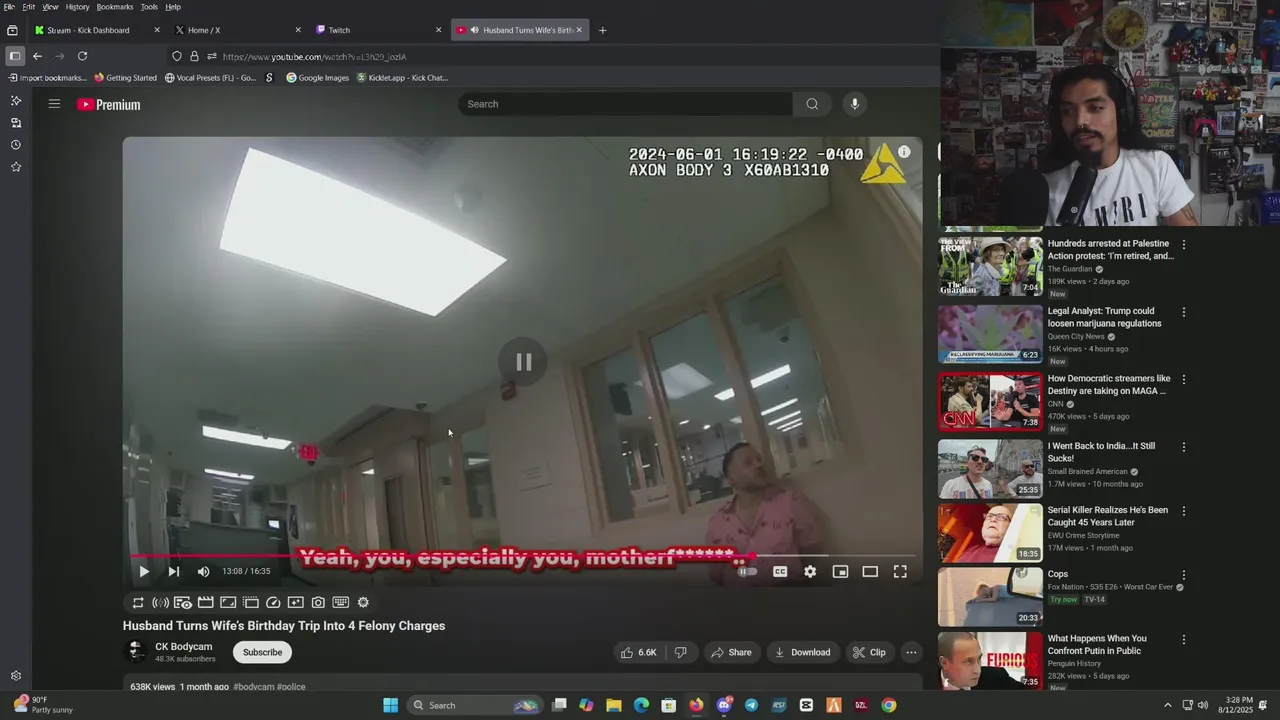Open the History menu
The image size is (1280, 720).
click(x=77, y=7)
